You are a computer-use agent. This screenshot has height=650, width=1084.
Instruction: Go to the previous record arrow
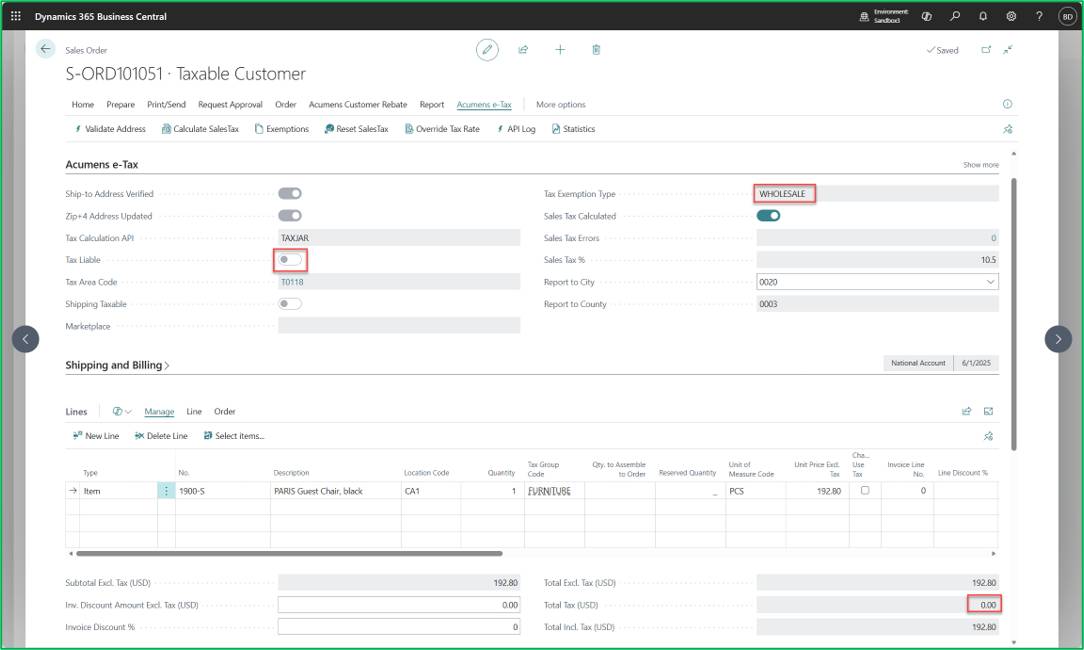[26, 339]
